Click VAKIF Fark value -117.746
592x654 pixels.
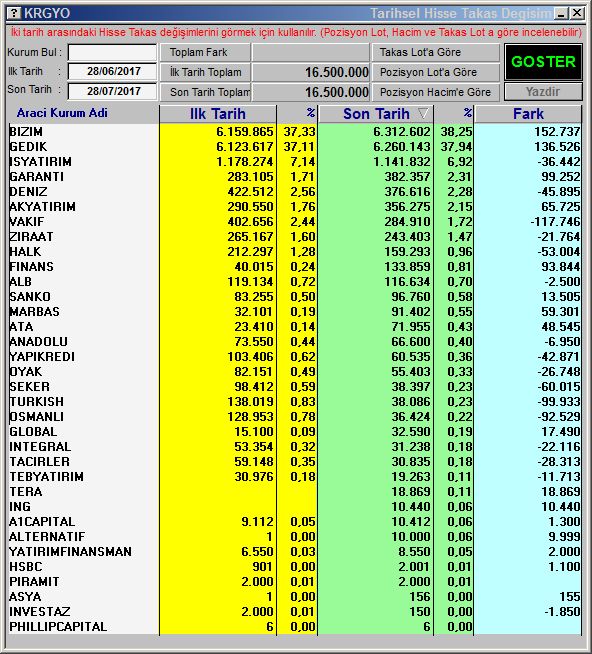[555, 222]
